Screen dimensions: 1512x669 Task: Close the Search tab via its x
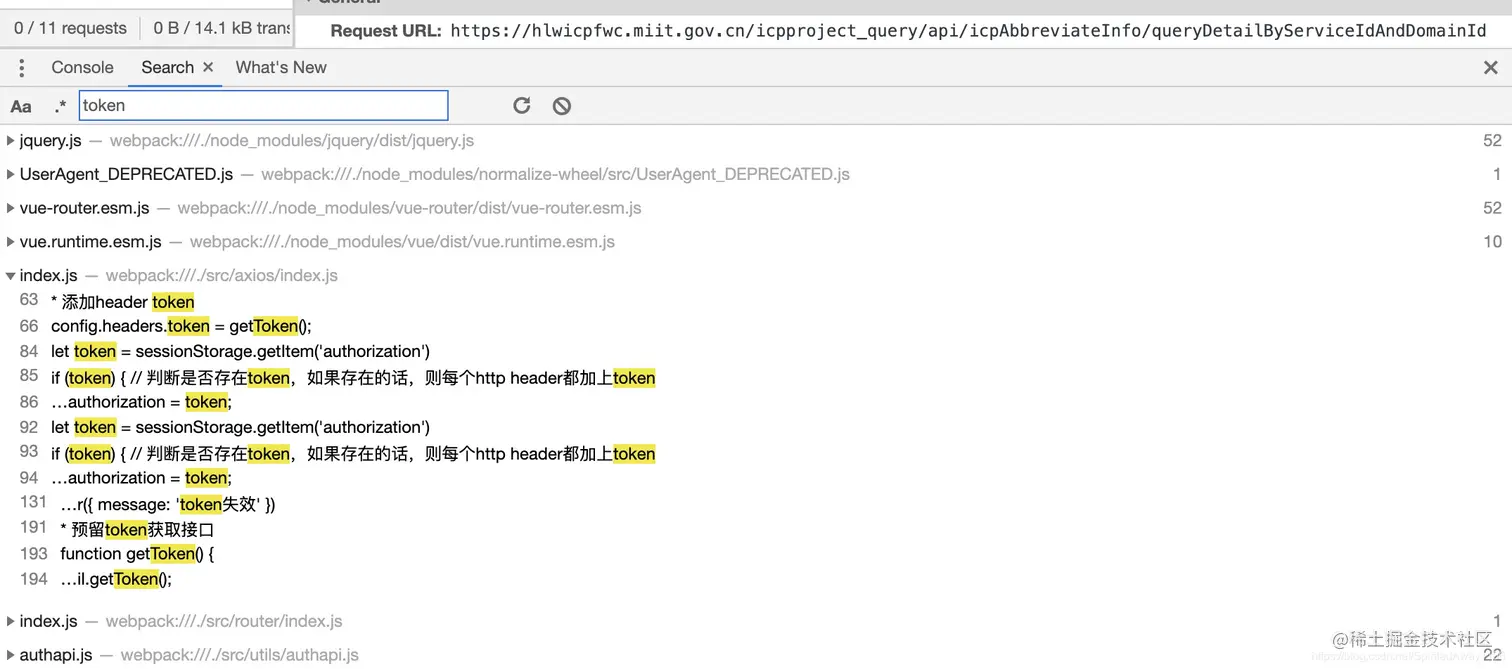tap(207, 67)
